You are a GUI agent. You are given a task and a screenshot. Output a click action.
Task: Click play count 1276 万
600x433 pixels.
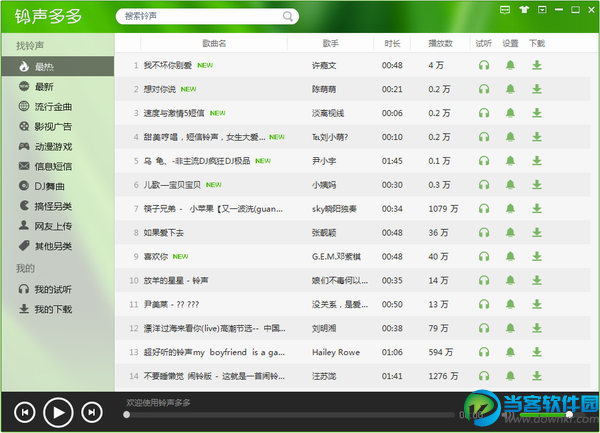[x=443, y=376]
